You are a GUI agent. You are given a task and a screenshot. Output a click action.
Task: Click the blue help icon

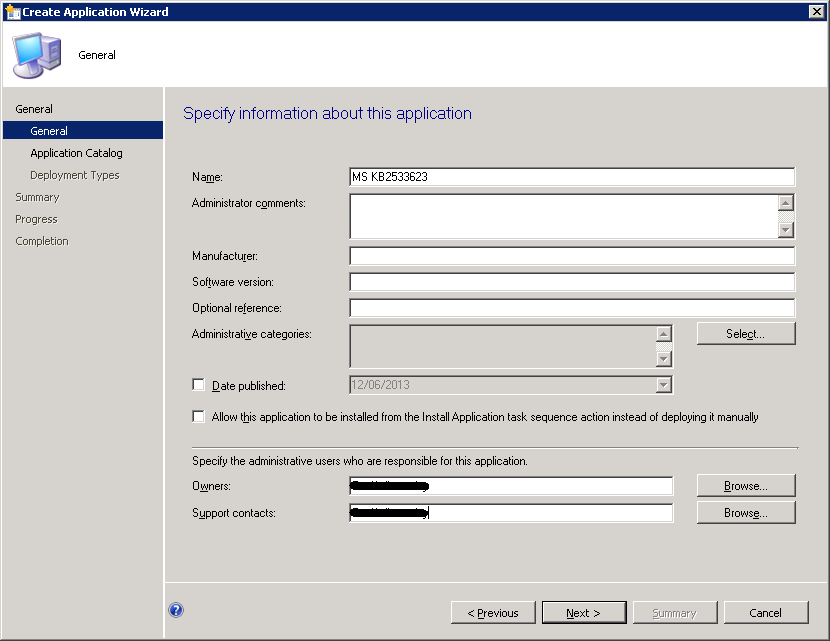click(x=176, y=611)
